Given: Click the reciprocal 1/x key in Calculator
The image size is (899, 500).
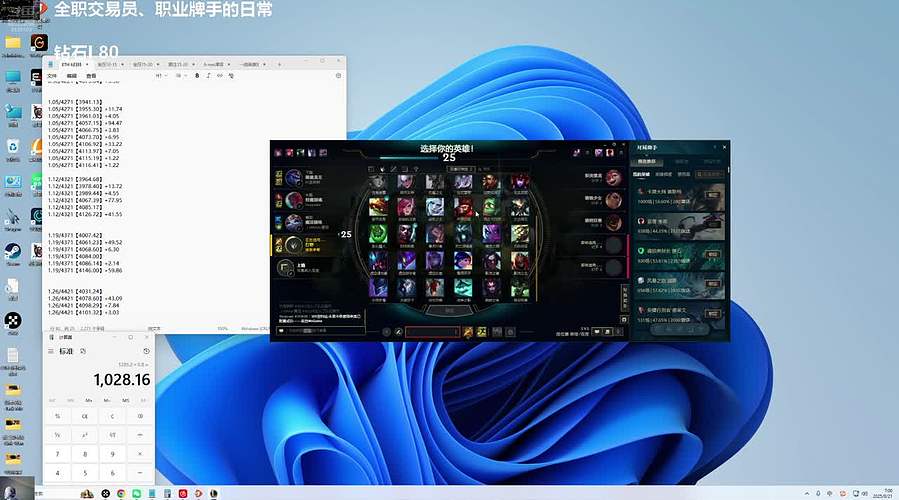Looking at the screenshot, I should click(x=57, y=435).
